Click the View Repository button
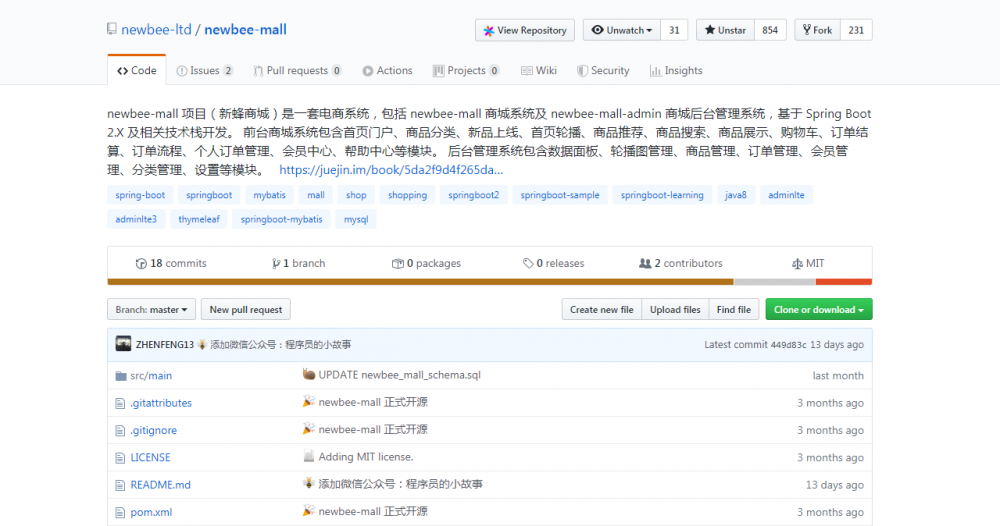Image resolution: width=1000 pixels, height=526 pixels. pyautogui.click(x=525, y=30)
